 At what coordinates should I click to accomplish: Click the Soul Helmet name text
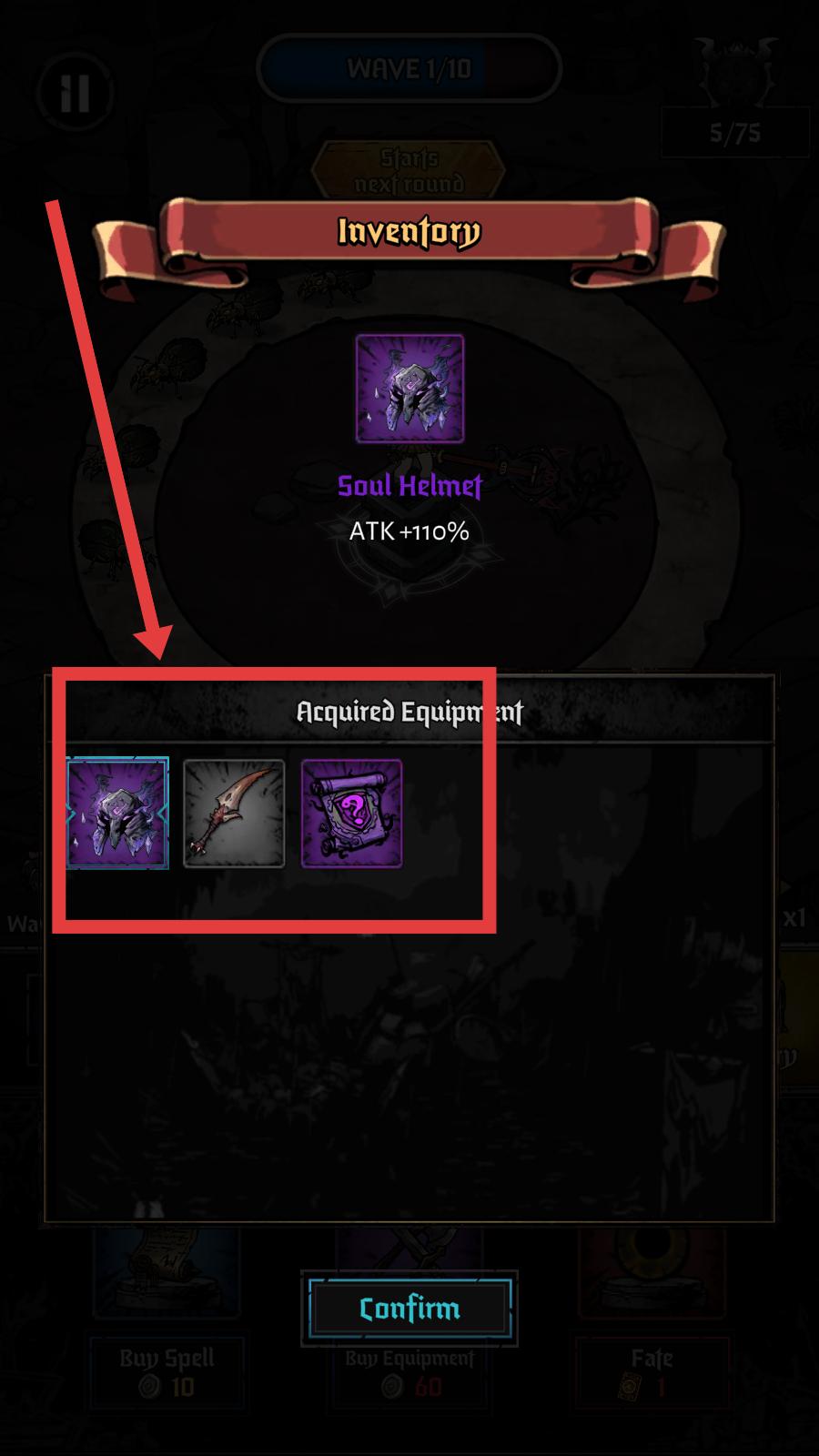point(409,486)
